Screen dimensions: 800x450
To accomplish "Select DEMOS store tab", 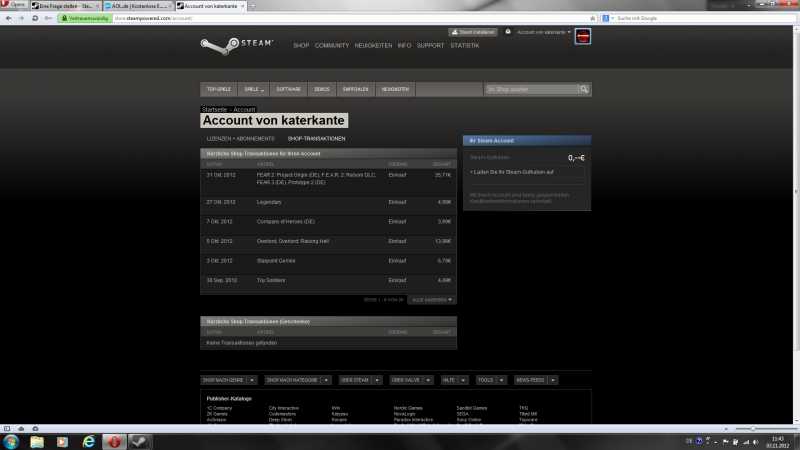I will pyautogui.click(x=322, y=89).
